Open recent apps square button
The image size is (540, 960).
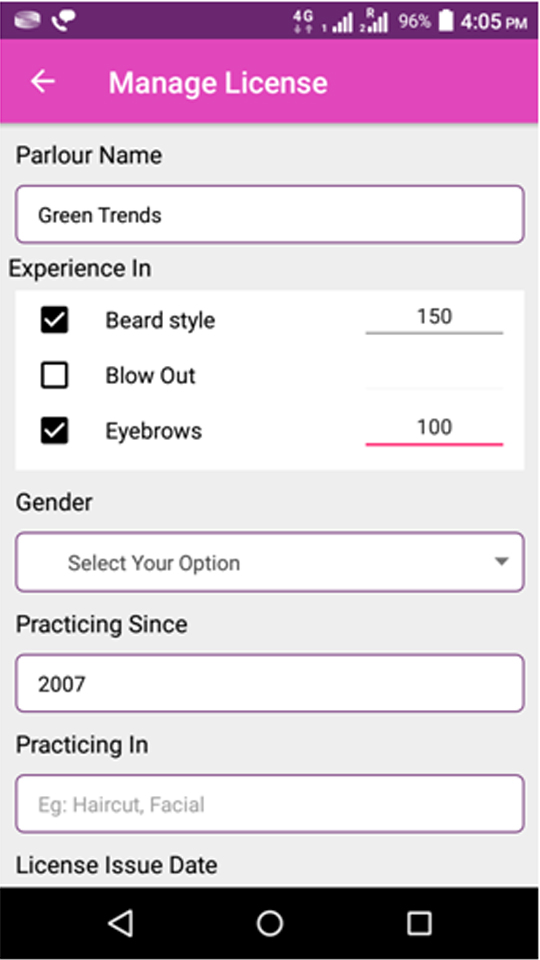[x=419, y=923]
